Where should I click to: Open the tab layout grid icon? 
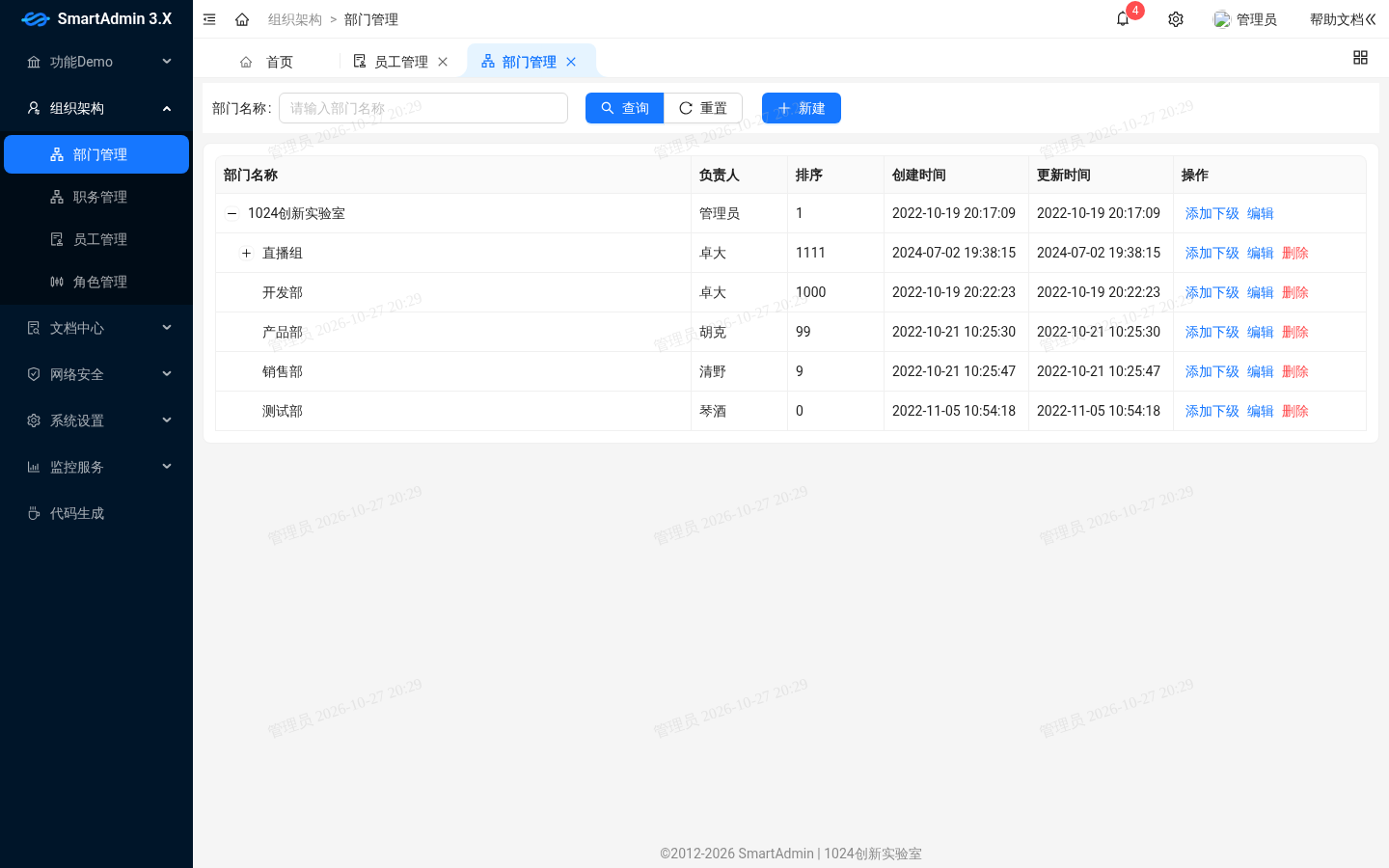[1360, 58]
